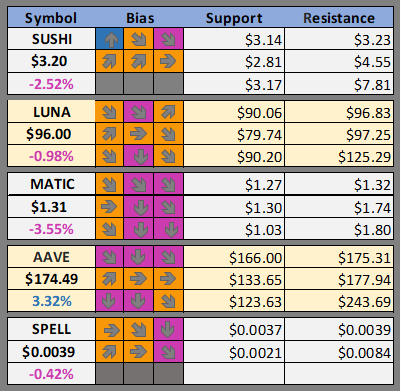Select the orange right arrow in the $0.0021 support row

point(138,352)
